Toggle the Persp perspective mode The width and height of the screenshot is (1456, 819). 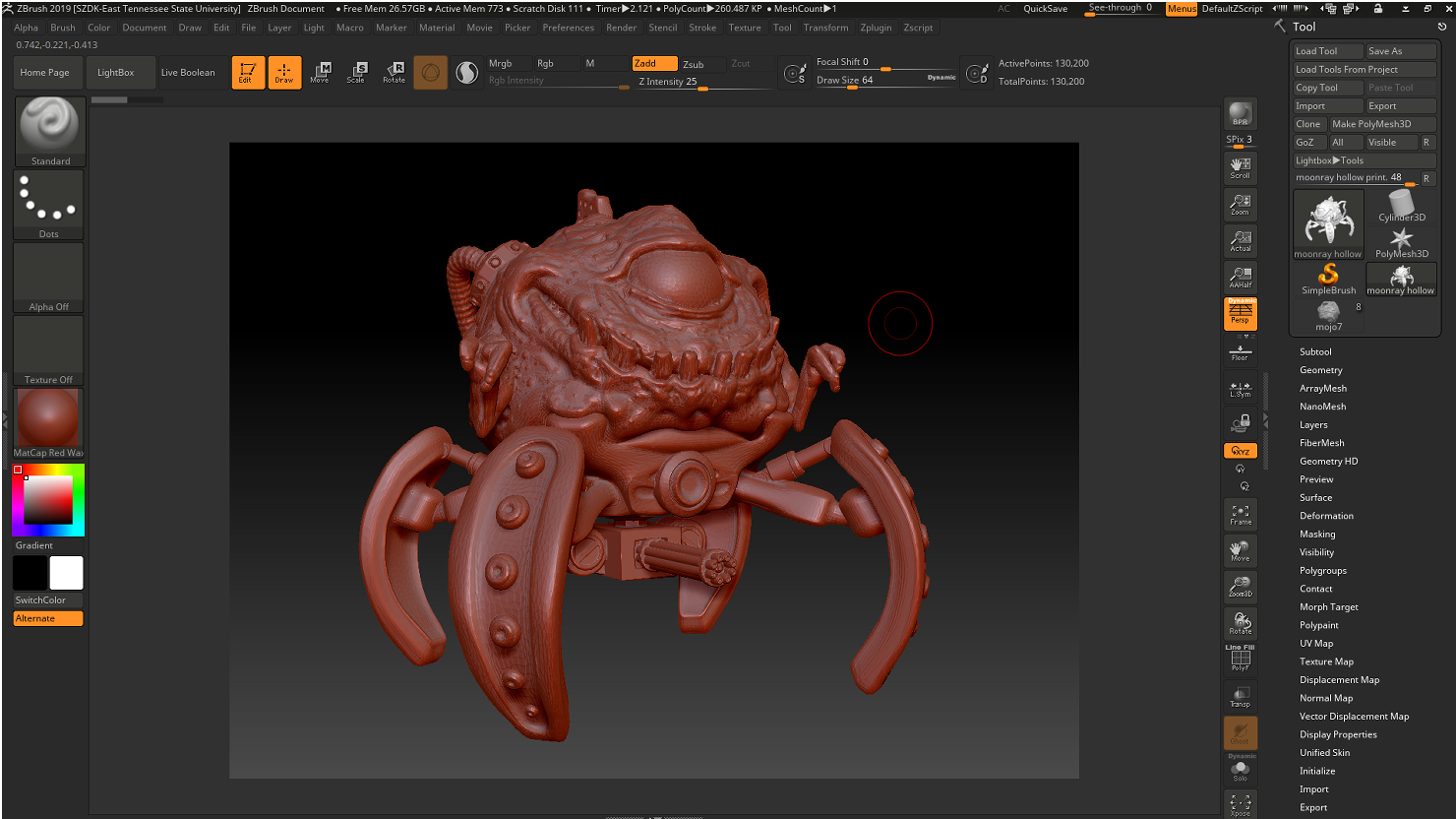tap(1240, 314)
